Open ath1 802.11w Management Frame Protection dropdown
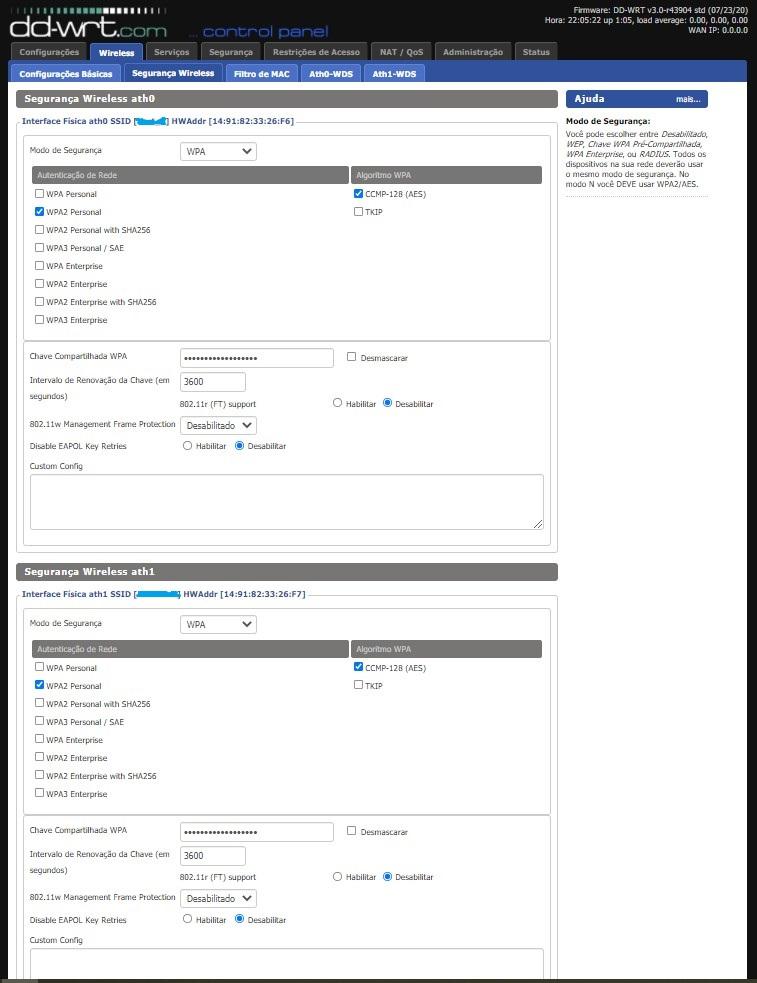757x983 pixels. click(x=218, y=898)
